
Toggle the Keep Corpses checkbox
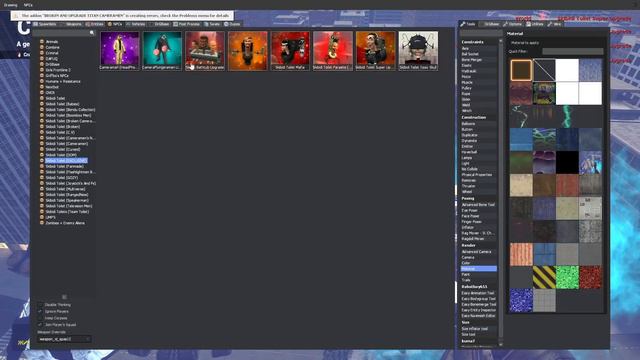coord(40,318)
